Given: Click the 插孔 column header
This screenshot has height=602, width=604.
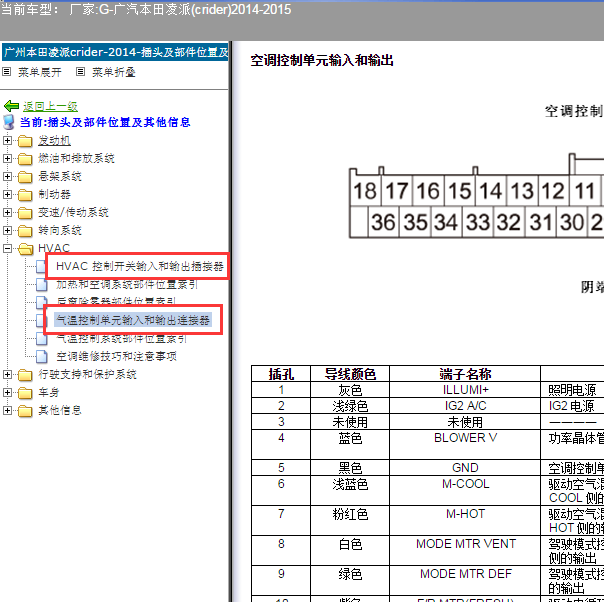Looking at the screenshot, I should 281,374.
